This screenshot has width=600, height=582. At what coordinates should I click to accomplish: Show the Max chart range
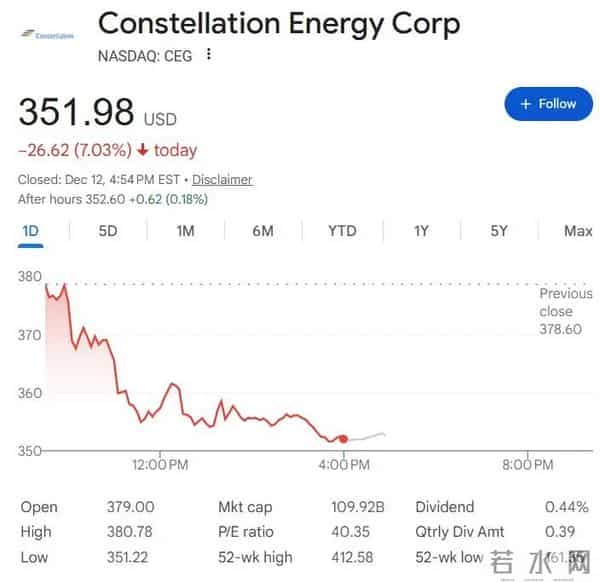578,231
